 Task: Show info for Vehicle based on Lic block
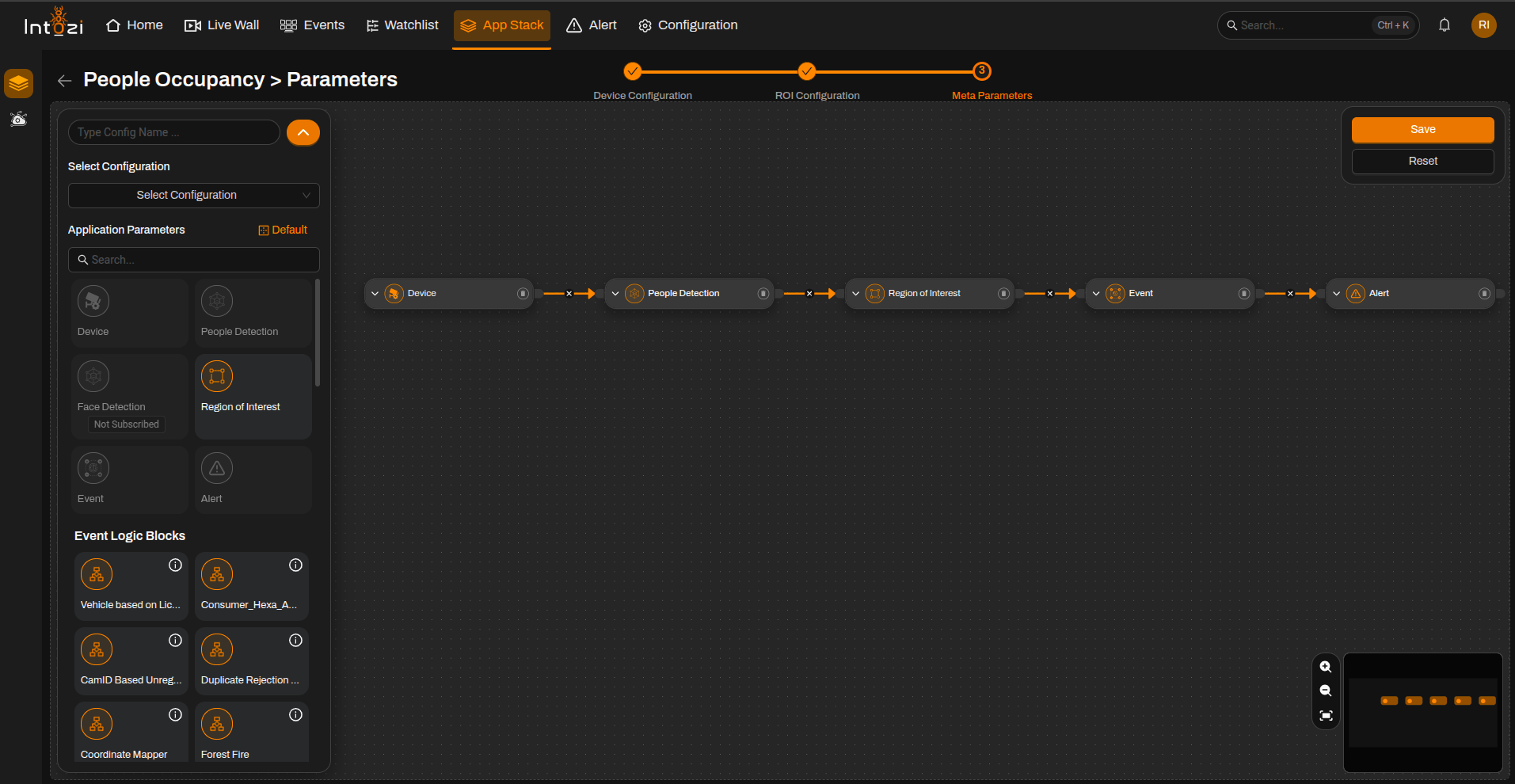tap(176, 565)
